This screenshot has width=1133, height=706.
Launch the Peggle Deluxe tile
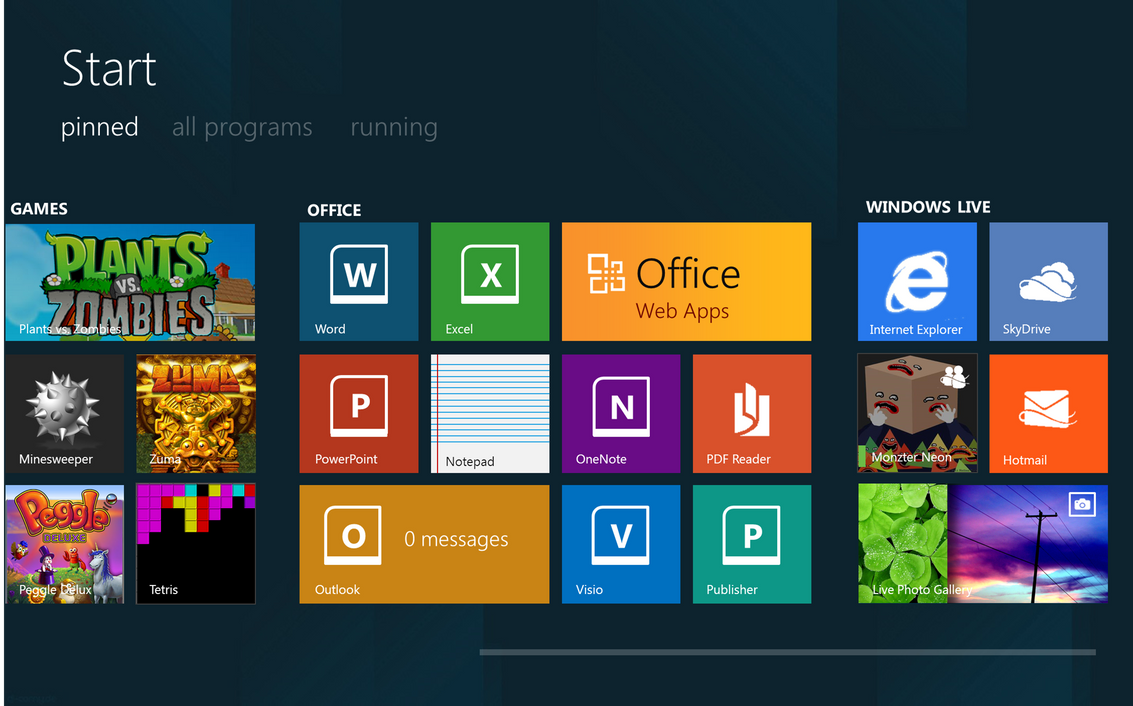64,544
